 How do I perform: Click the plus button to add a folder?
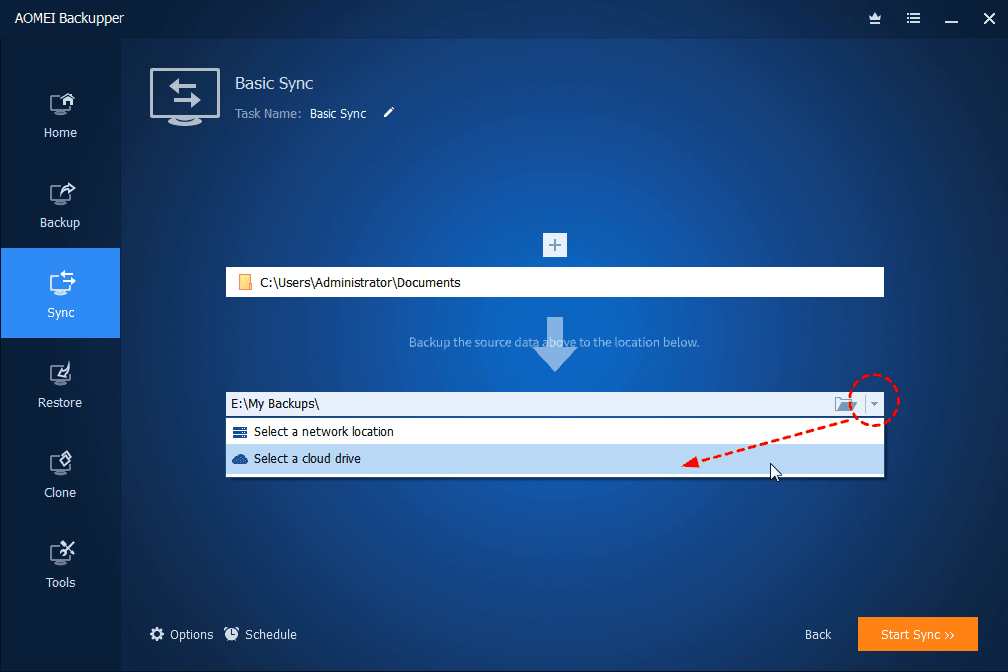tap(555, 245)
